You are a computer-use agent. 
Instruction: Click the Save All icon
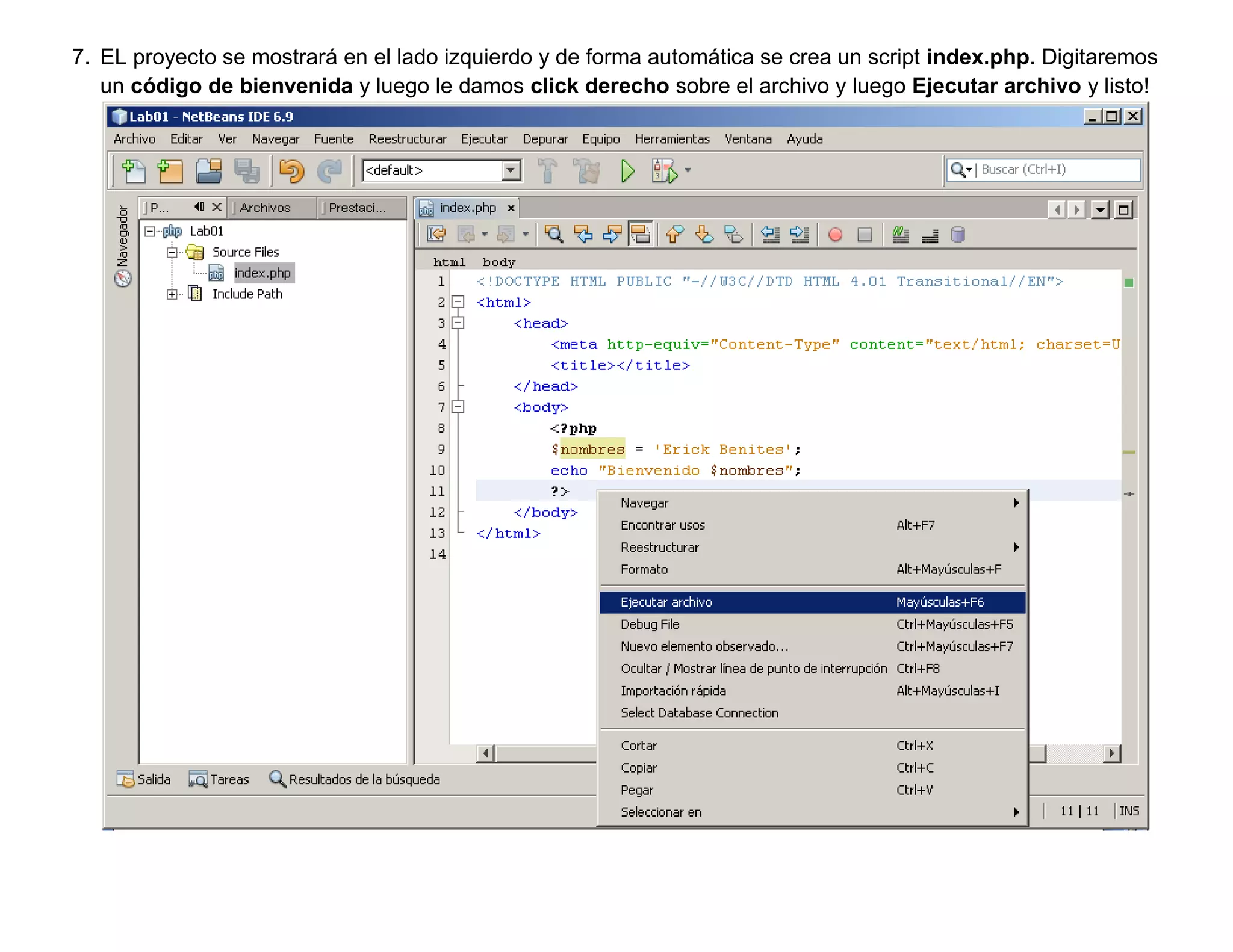246,171
